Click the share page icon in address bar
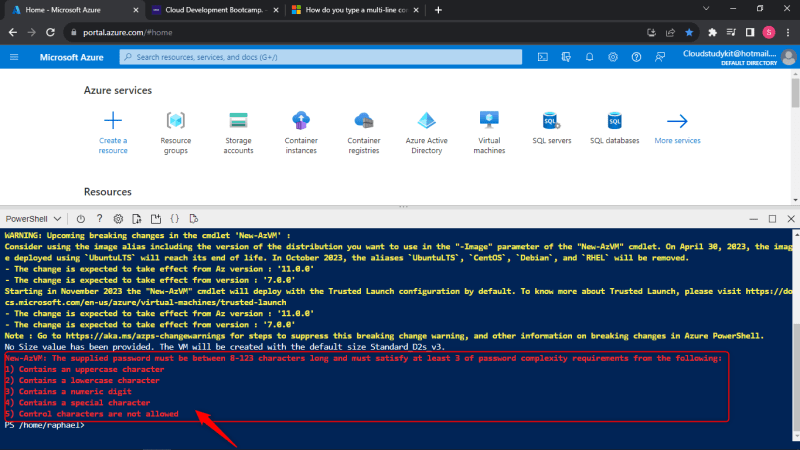 [670, 32]
